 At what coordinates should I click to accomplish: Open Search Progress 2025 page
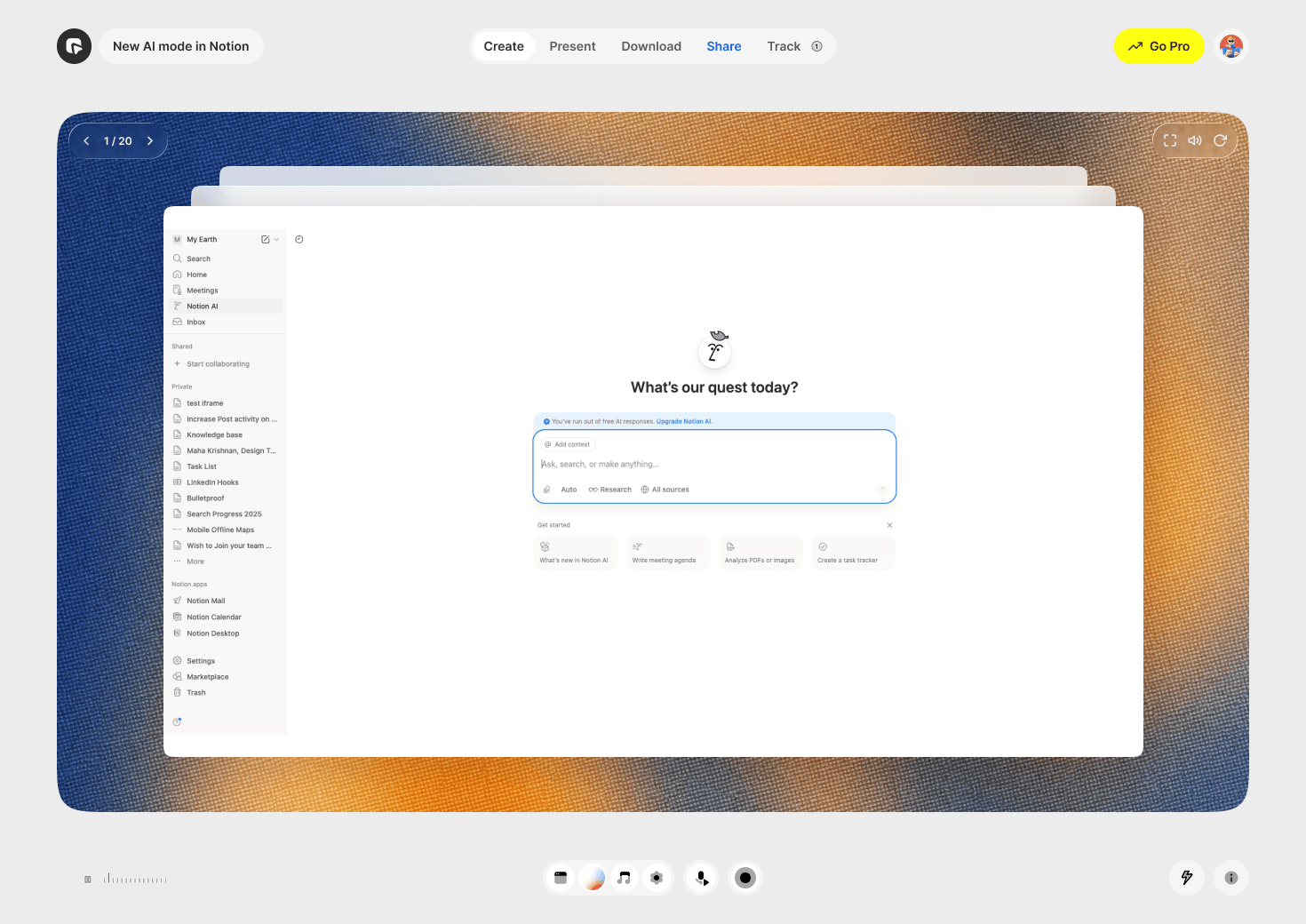click(226, 514)
